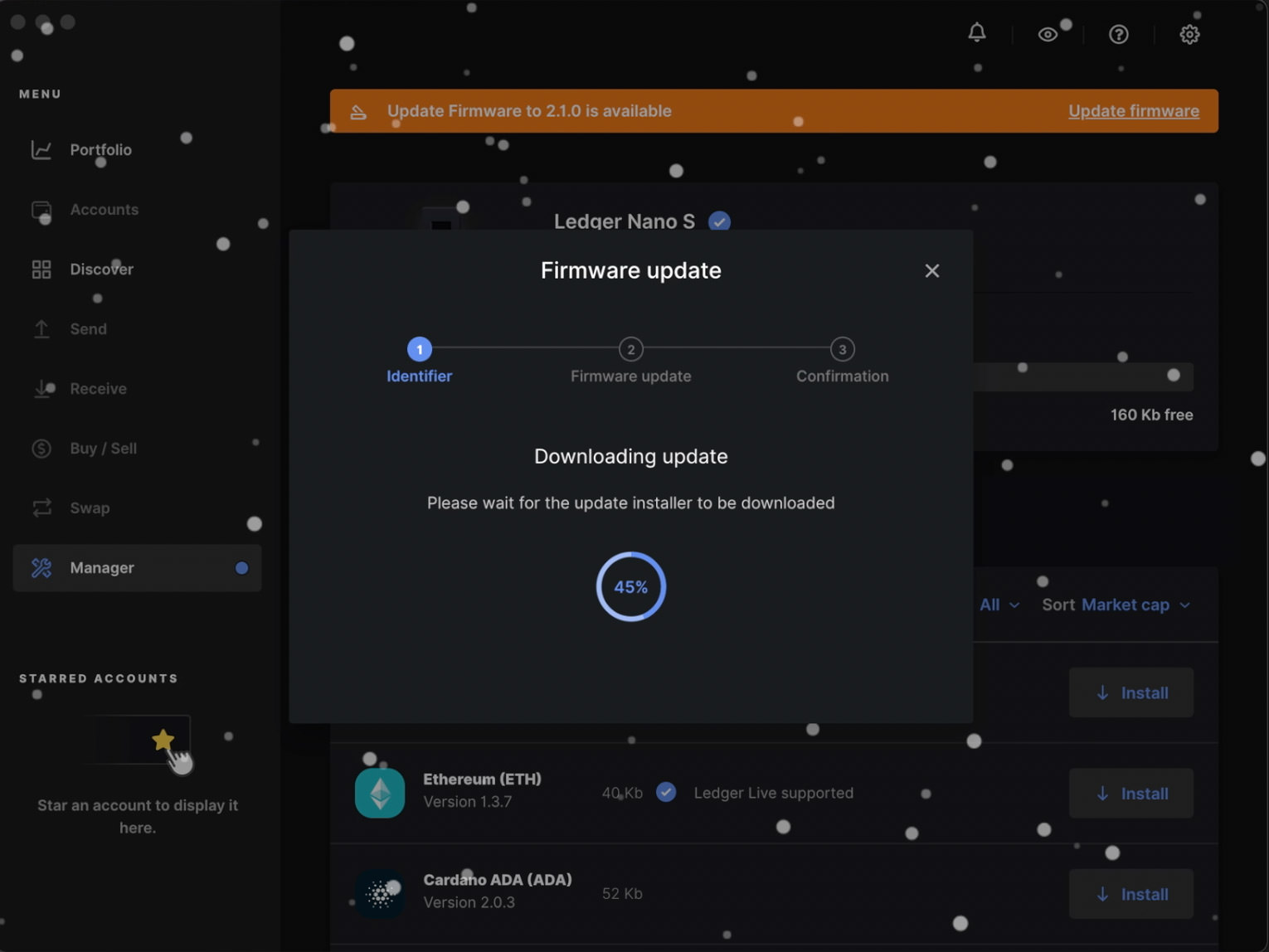Click the Send upload arrow icon
This screenshot has height=952, width=1269.
(x=41, y=329)
